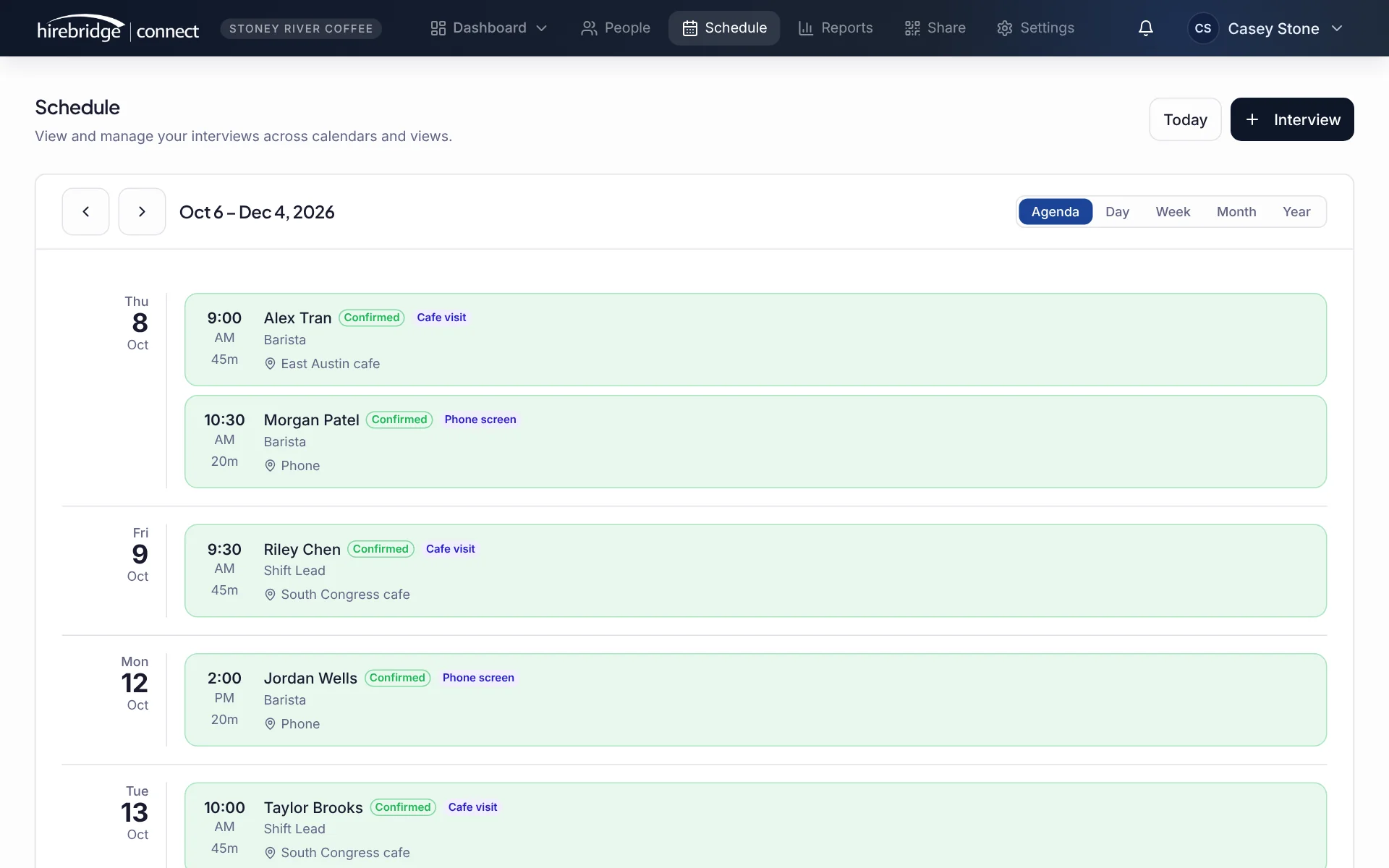Go to previous date range arrow
This screenshot has height=868, width=1389.
(85, 211)
